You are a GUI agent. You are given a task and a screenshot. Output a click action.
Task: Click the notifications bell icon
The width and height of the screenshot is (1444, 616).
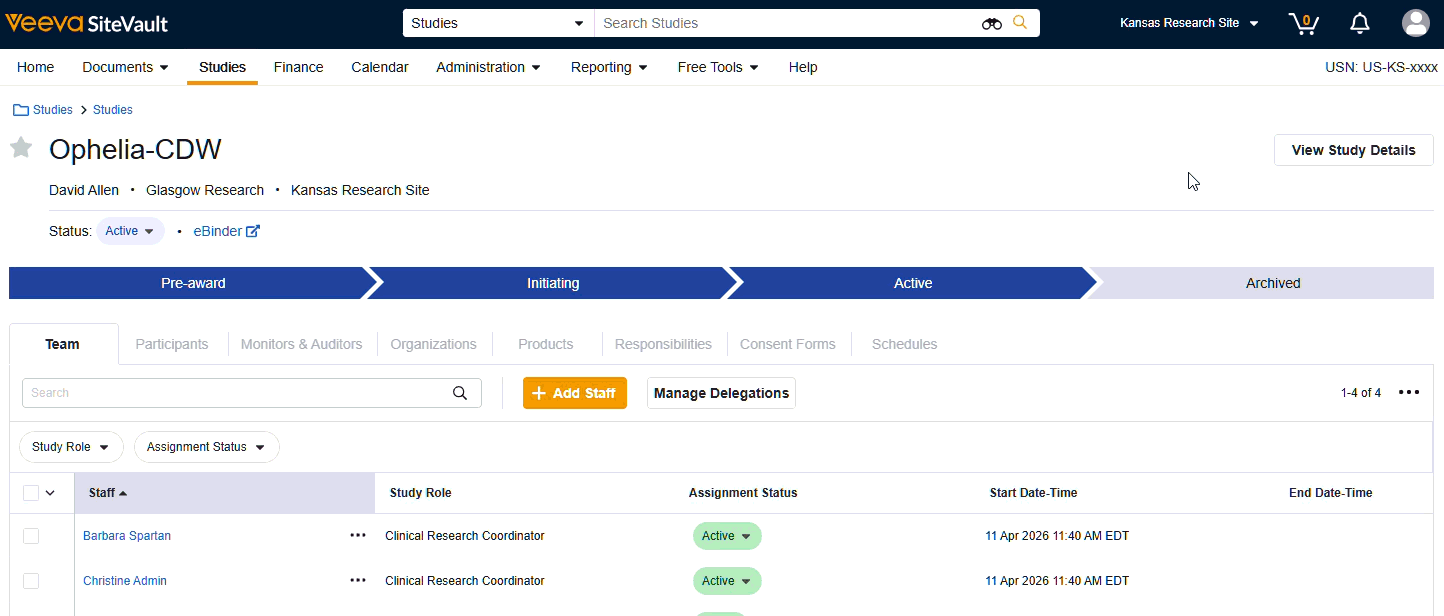point(1360,23)
